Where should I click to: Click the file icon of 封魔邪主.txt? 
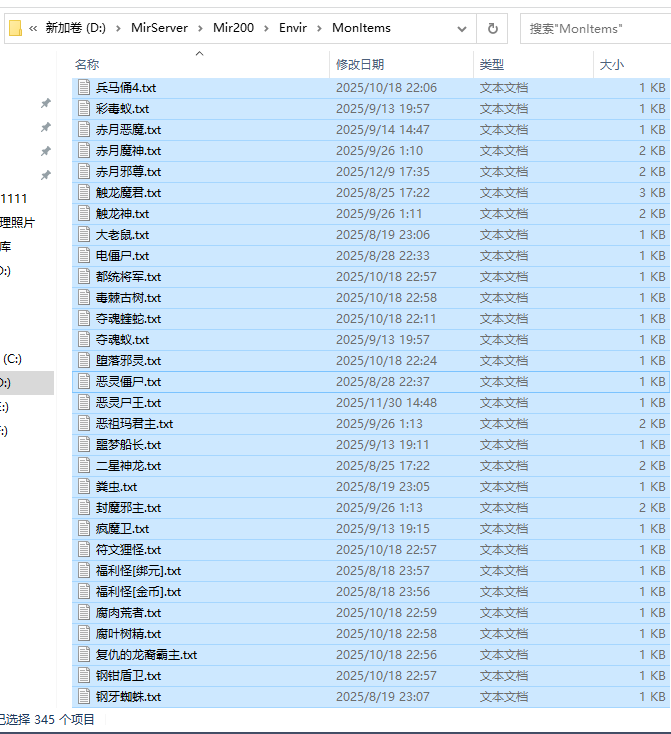tap(84, 507)
